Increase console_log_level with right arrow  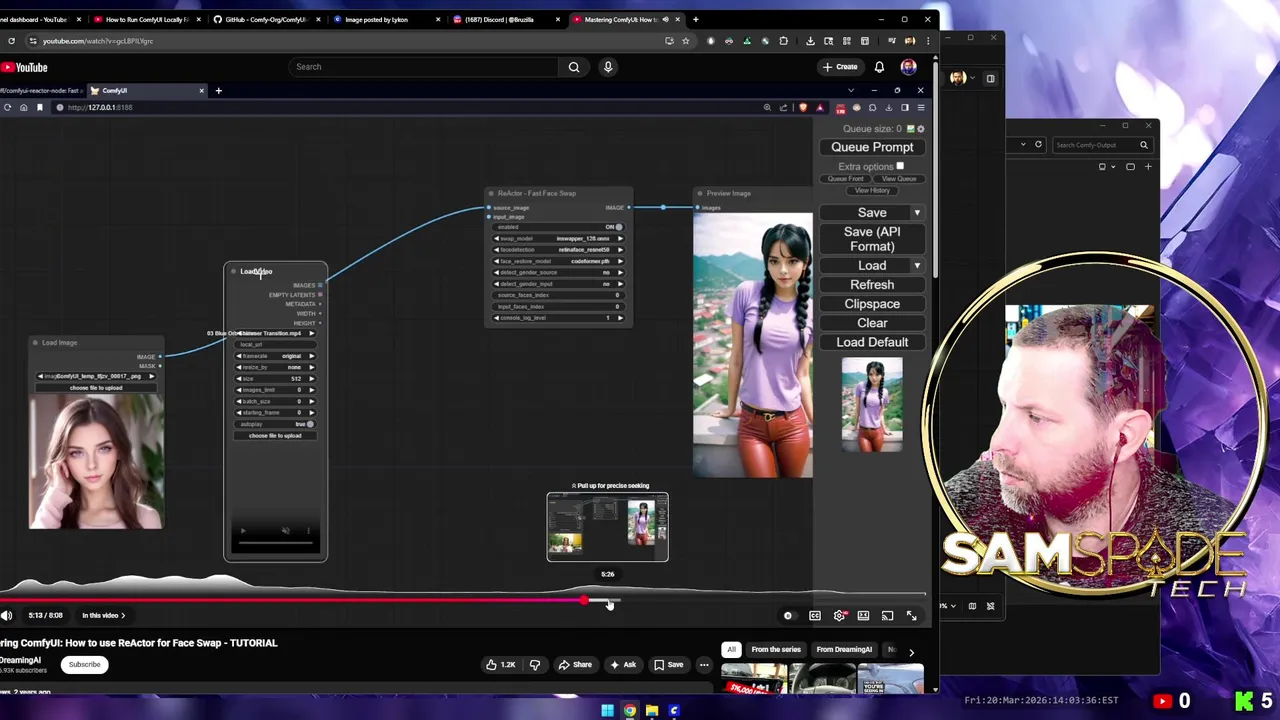620,318
